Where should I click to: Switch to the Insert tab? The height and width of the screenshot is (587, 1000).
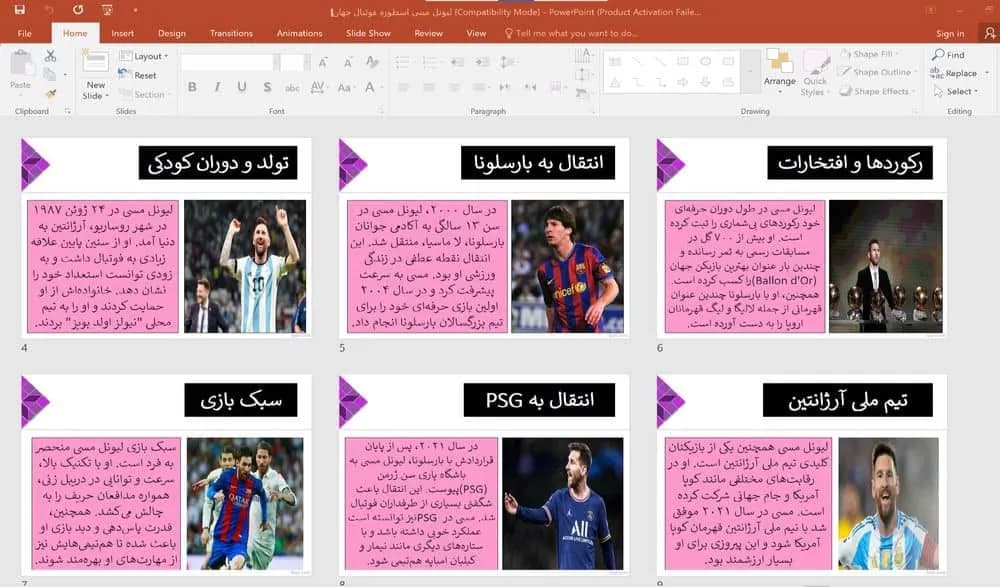tap(122, 33)
